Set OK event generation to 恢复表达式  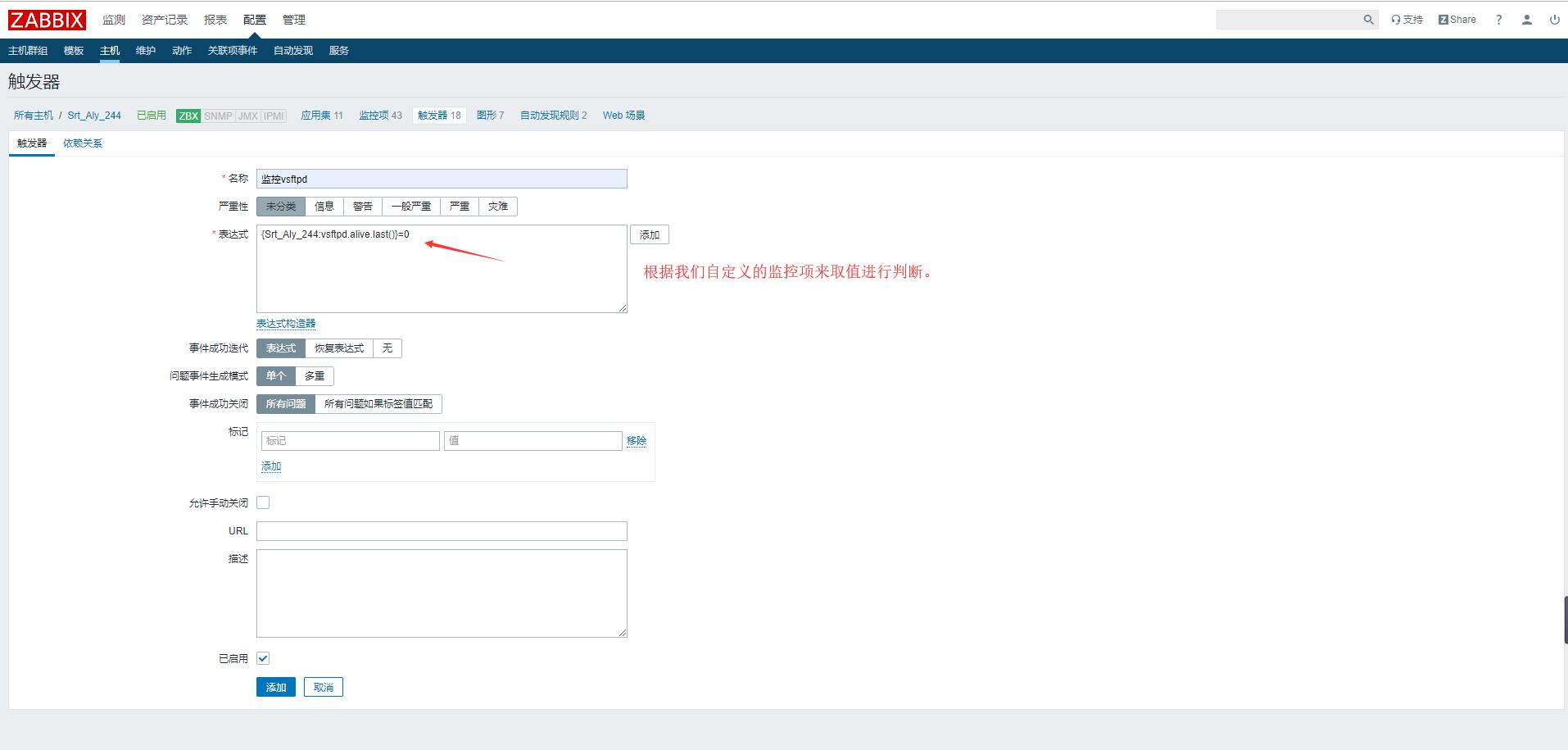click(x=339, y=348)
